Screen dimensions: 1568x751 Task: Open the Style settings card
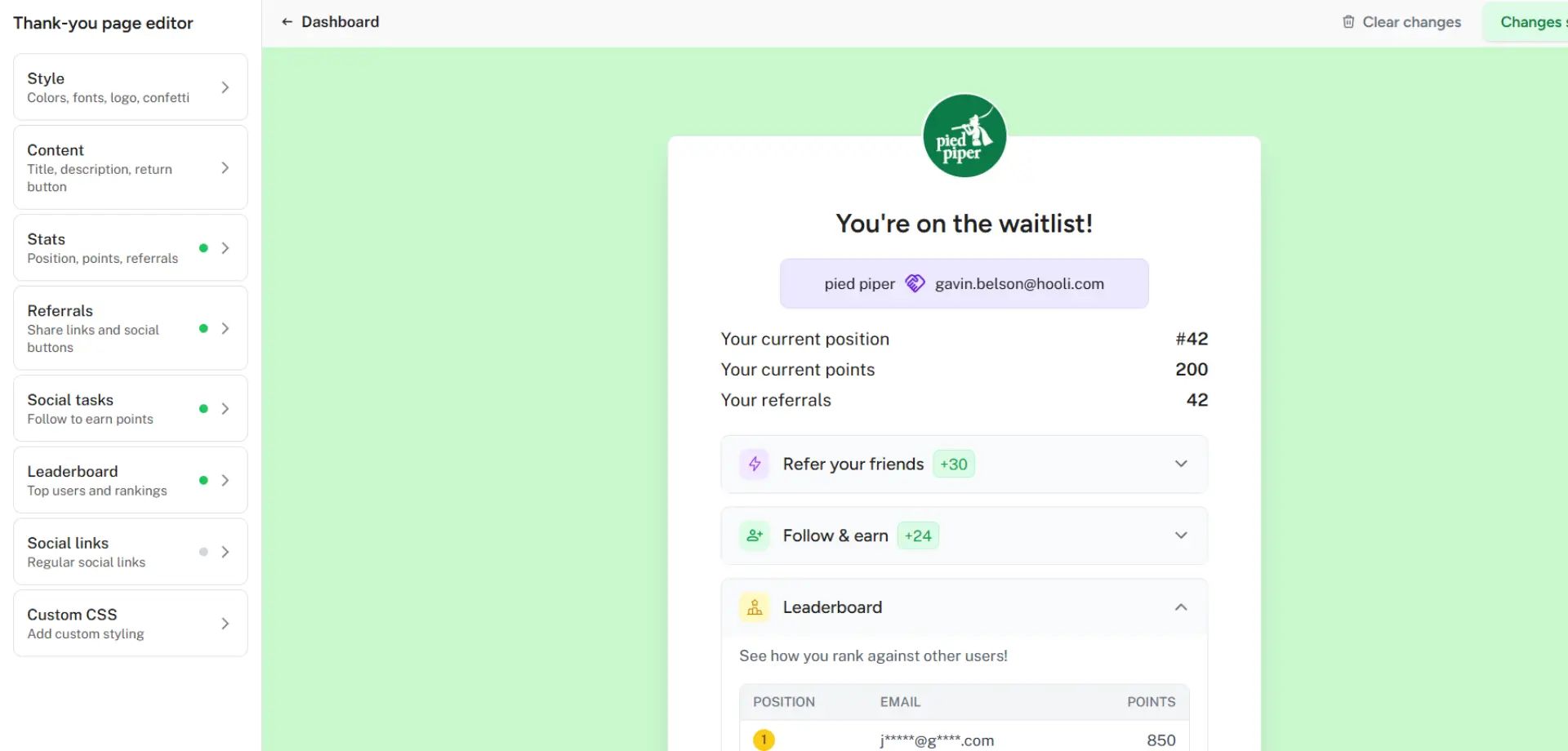click(131, 87)
